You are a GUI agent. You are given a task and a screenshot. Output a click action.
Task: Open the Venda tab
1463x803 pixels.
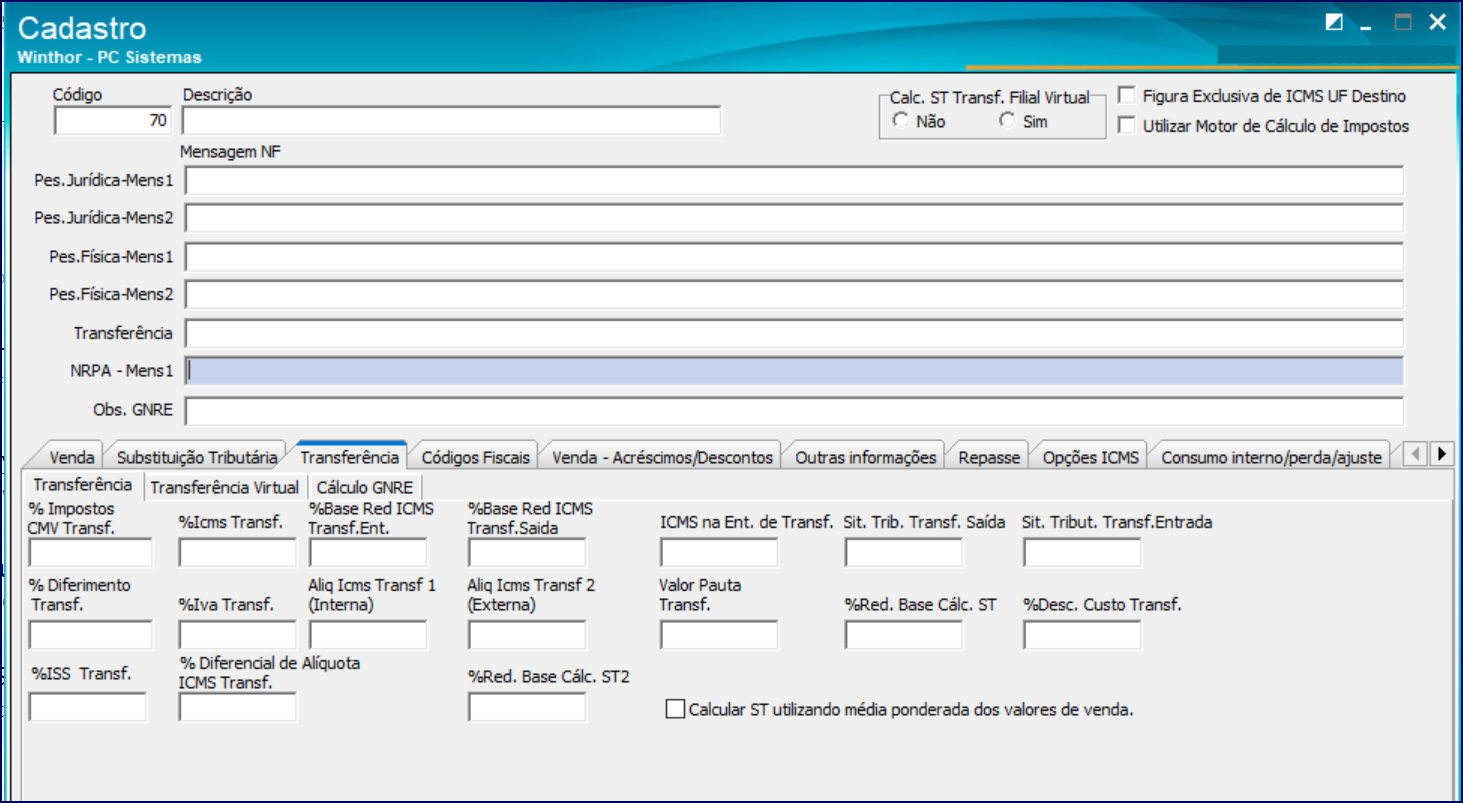pos(71,457)
